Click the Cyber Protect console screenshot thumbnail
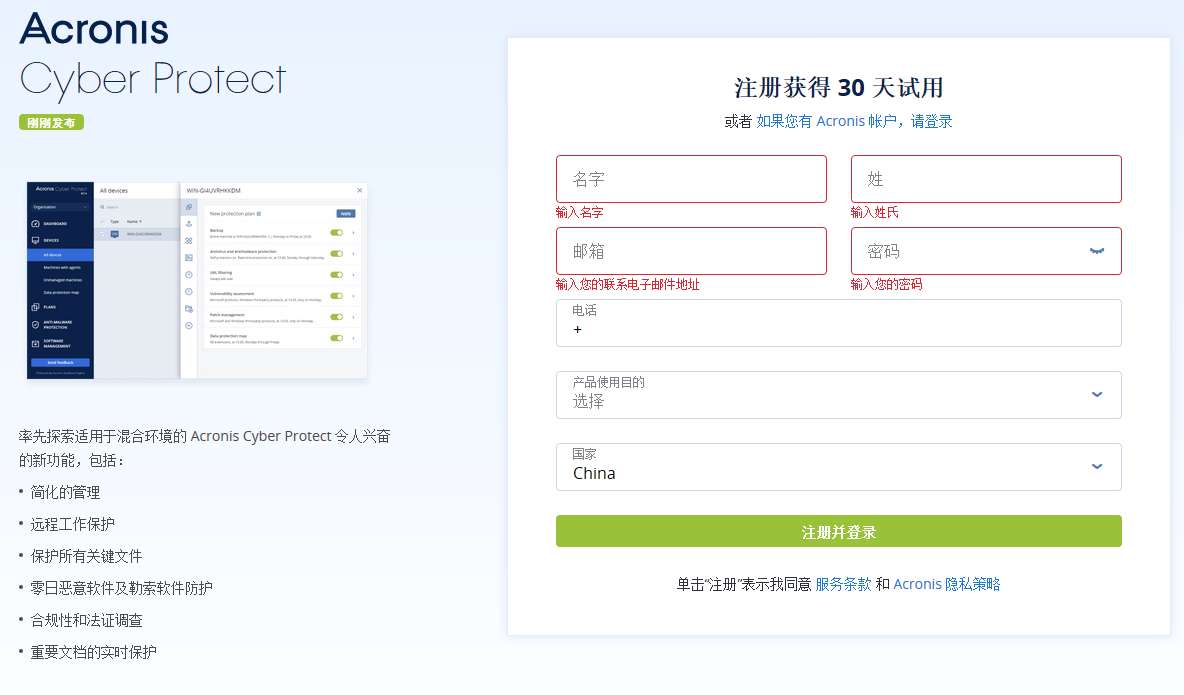 pyautogui.click(x=197, y=280)
